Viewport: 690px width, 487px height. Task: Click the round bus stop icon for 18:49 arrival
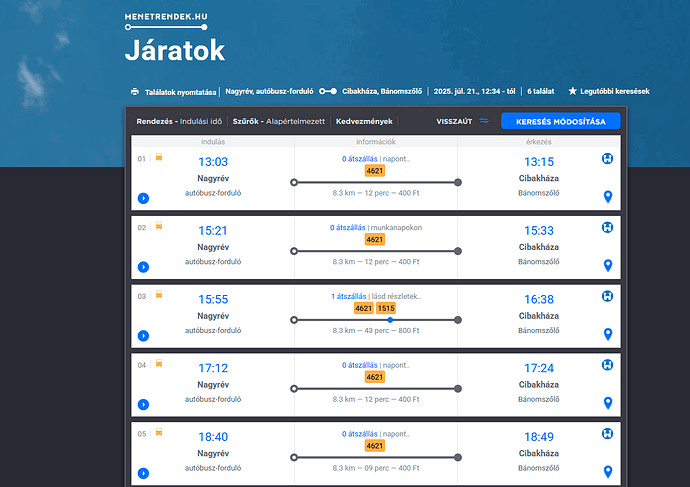click(x=607, y=433)
